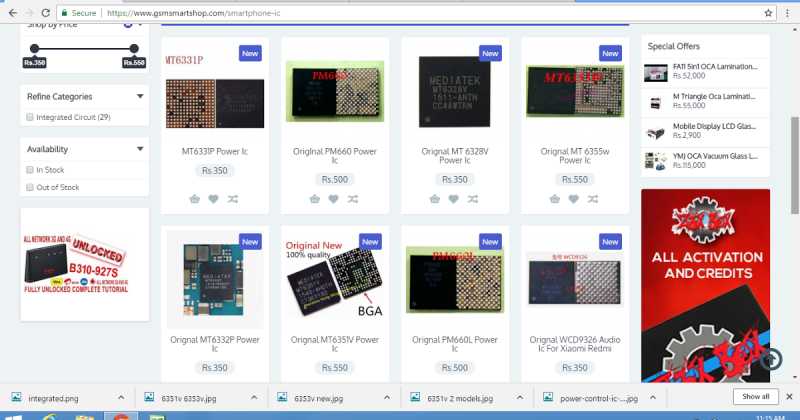Reload the page with refresh icon
Image resolution: width=800 pixels, height=420 pixels.
tap(45, 13)
